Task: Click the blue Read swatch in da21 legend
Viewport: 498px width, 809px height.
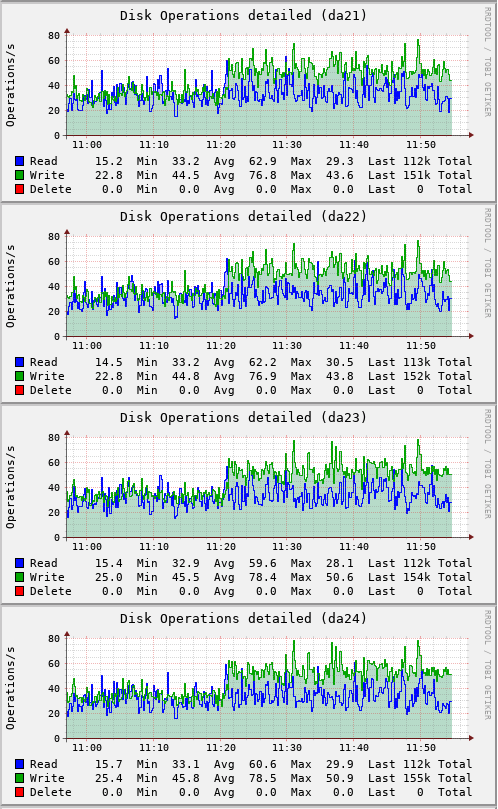Action: [x=20, y=161]
